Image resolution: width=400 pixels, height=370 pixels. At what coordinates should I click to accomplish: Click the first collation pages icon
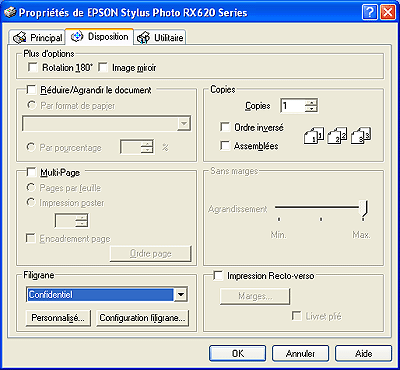[x=313, y=136]
